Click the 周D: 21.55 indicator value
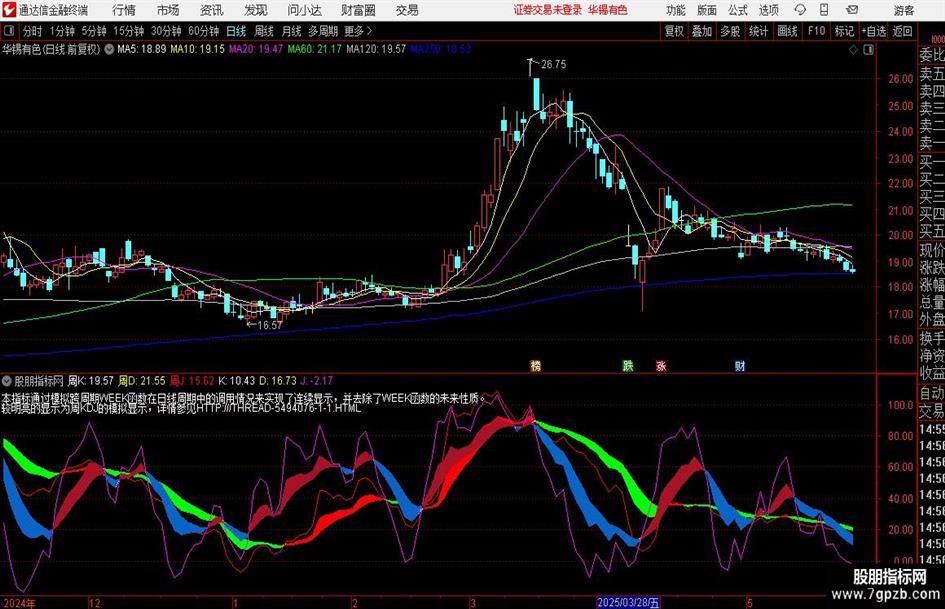 142,380
